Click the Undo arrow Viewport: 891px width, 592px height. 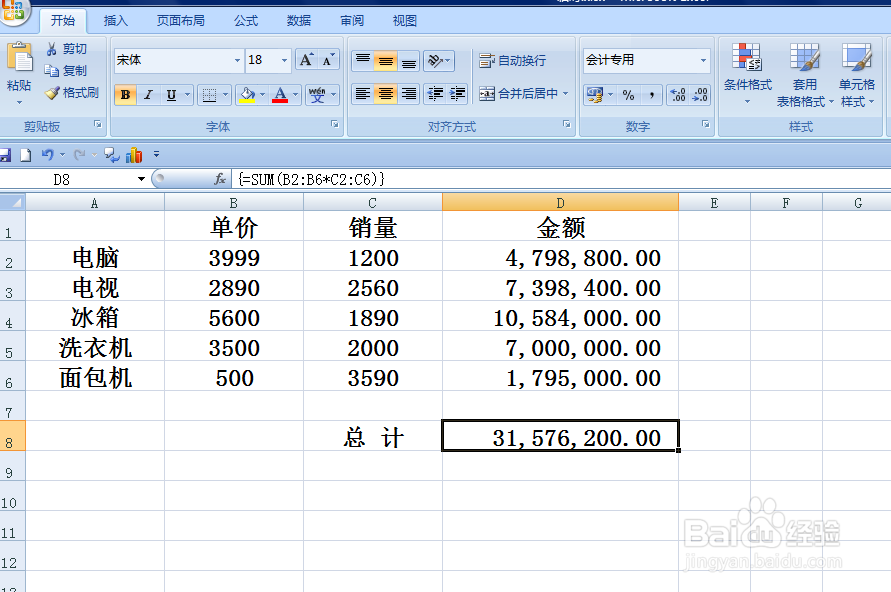(48, 155)
